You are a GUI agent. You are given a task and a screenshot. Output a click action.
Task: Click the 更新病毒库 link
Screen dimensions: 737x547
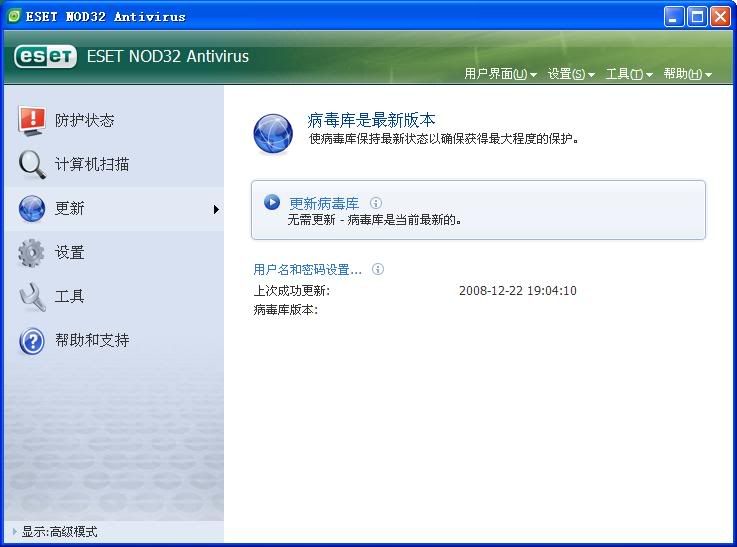[x=324, y=203]
